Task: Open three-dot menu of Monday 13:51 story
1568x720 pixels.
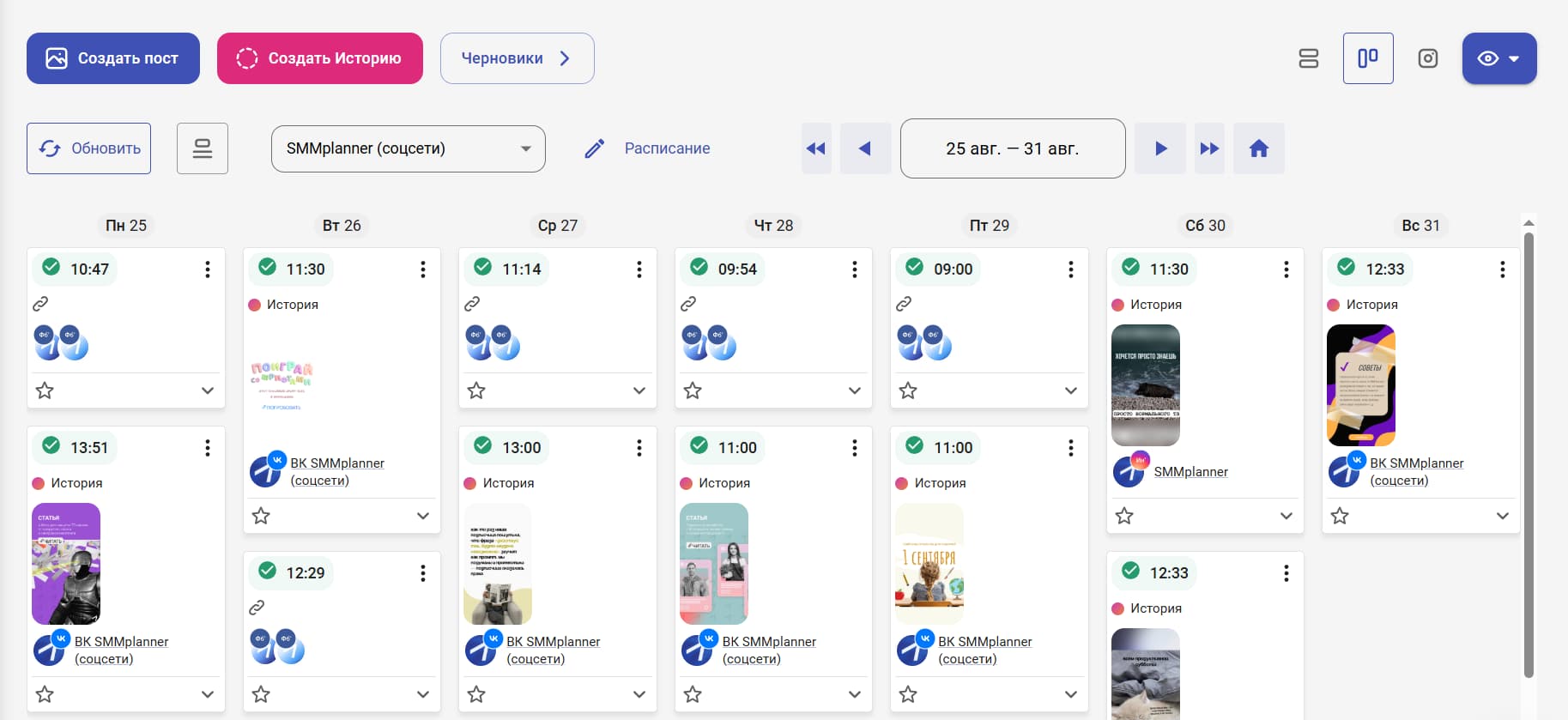Action: pos(208,448)
